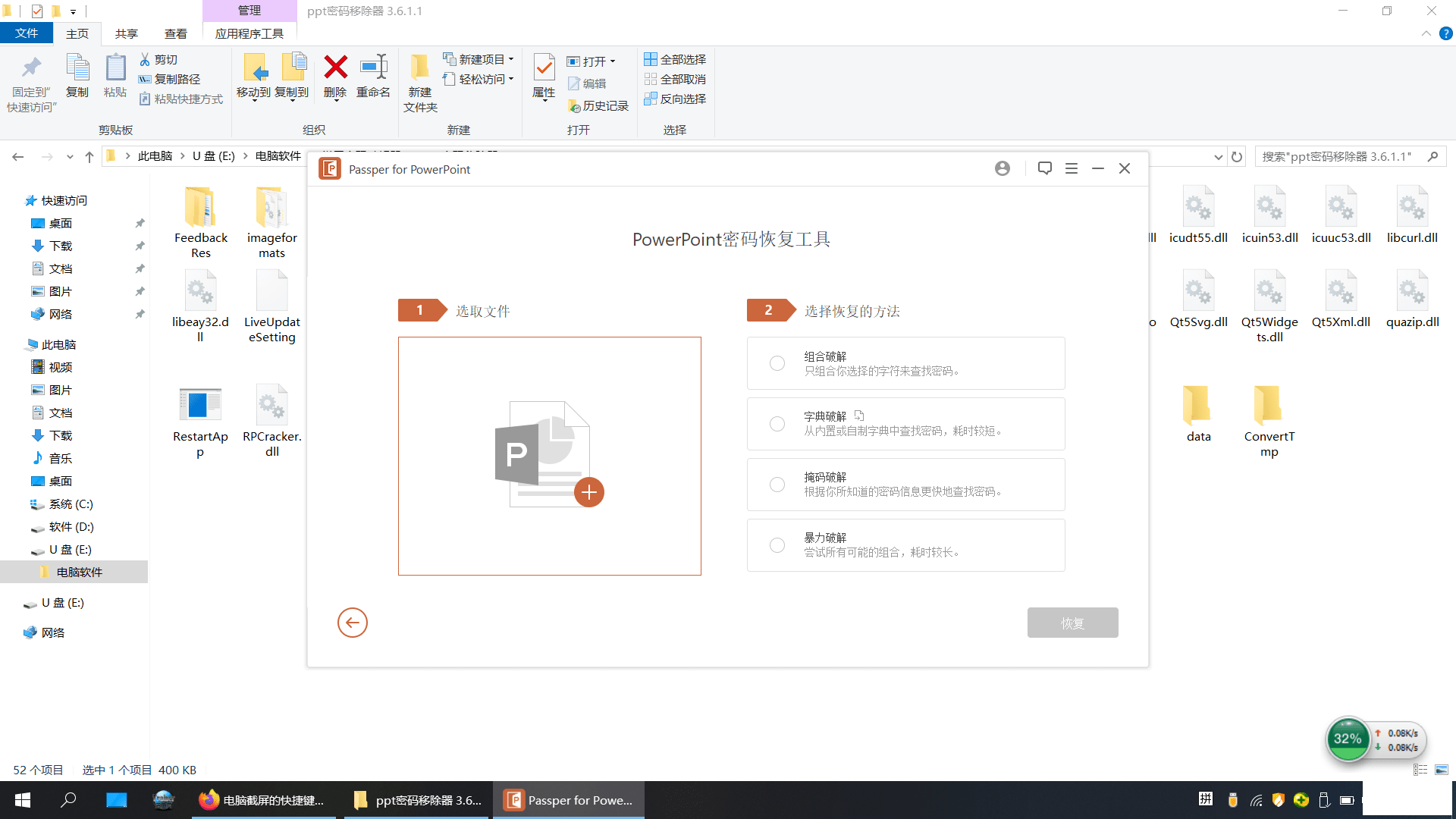The image size is (1456, 819).
Task: Navigate to U 盘 (E:) in breadcrumb
Action: pos(213,156)
